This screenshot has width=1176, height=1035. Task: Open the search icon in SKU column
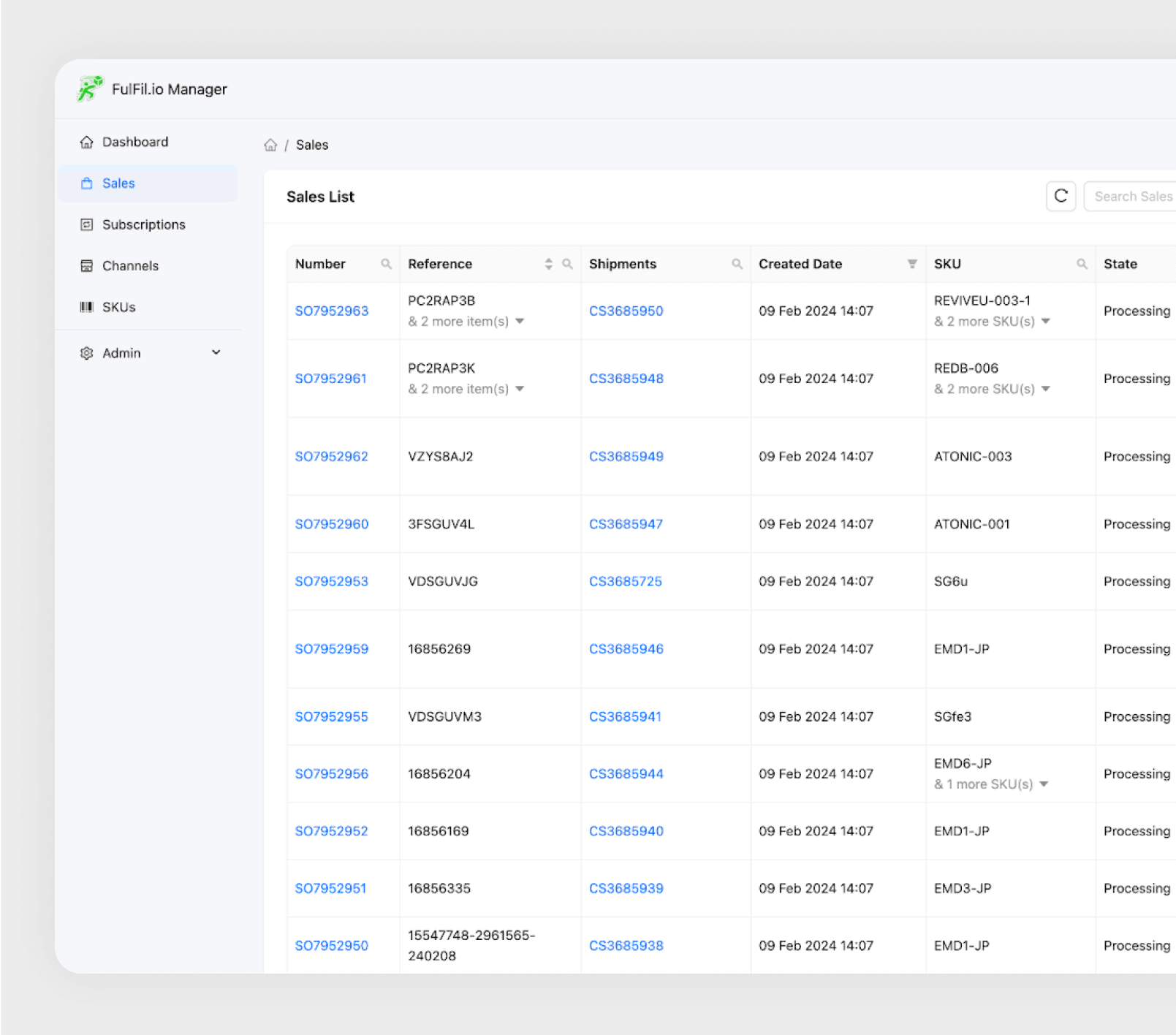click(x=1082, y=263)
